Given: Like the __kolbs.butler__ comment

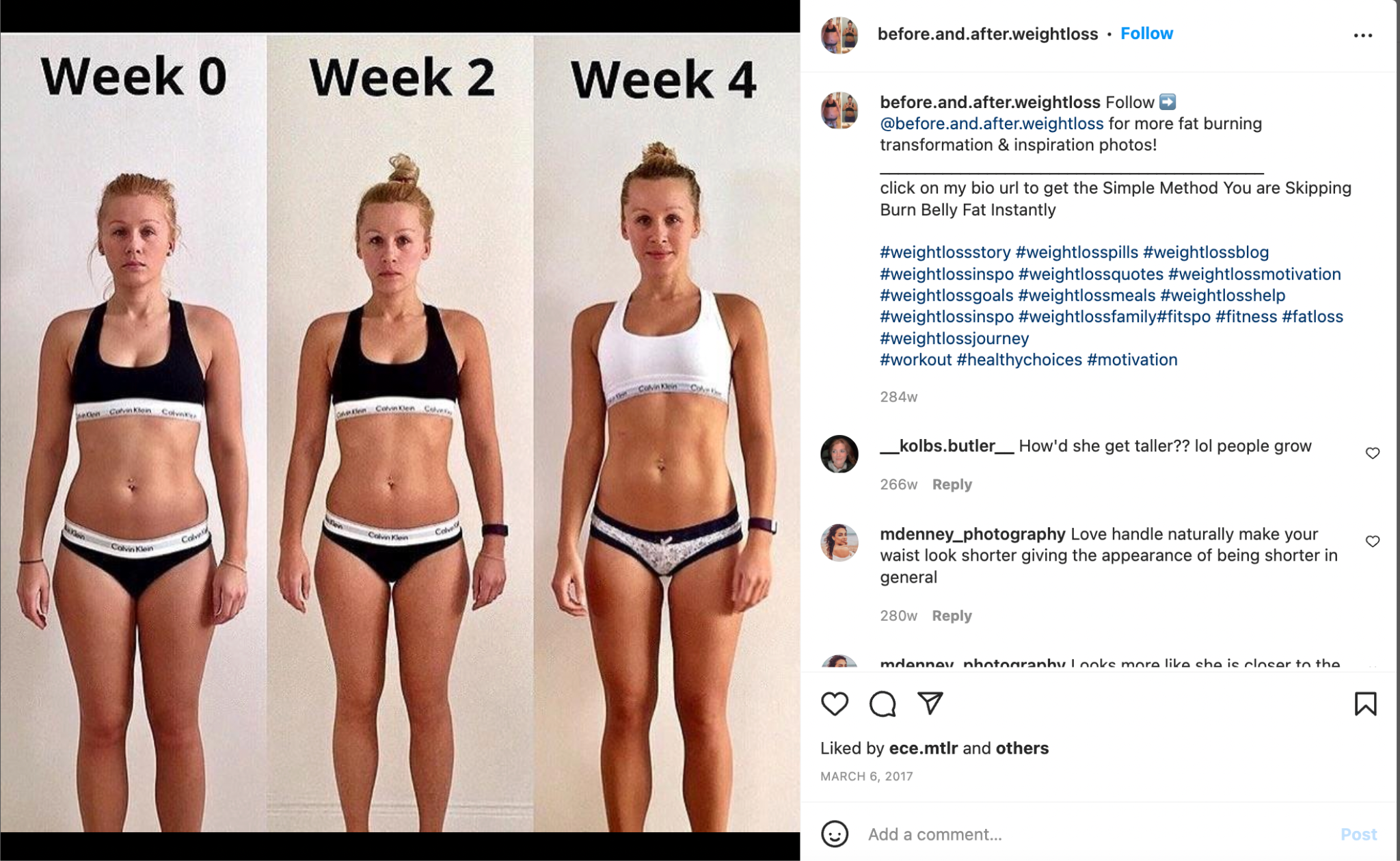Looking at the screenshot, I should coord(1372,453).
